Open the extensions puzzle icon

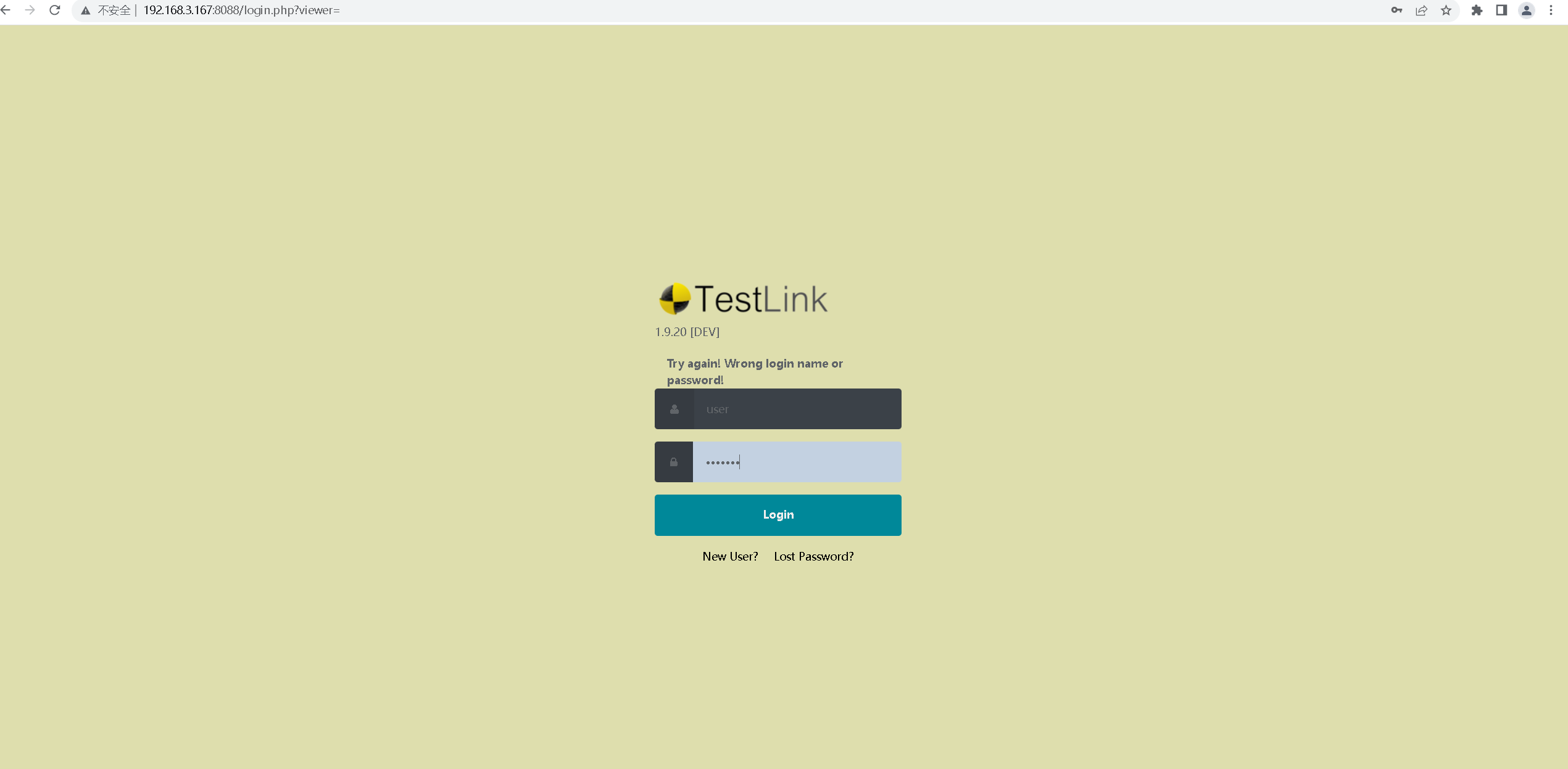click(1477, 10)
